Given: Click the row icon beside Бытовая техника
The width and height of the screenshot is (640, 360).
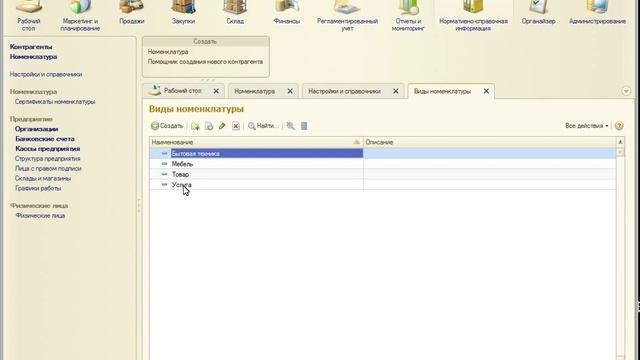Looking at the screenshot, I should tap(164, 153).
